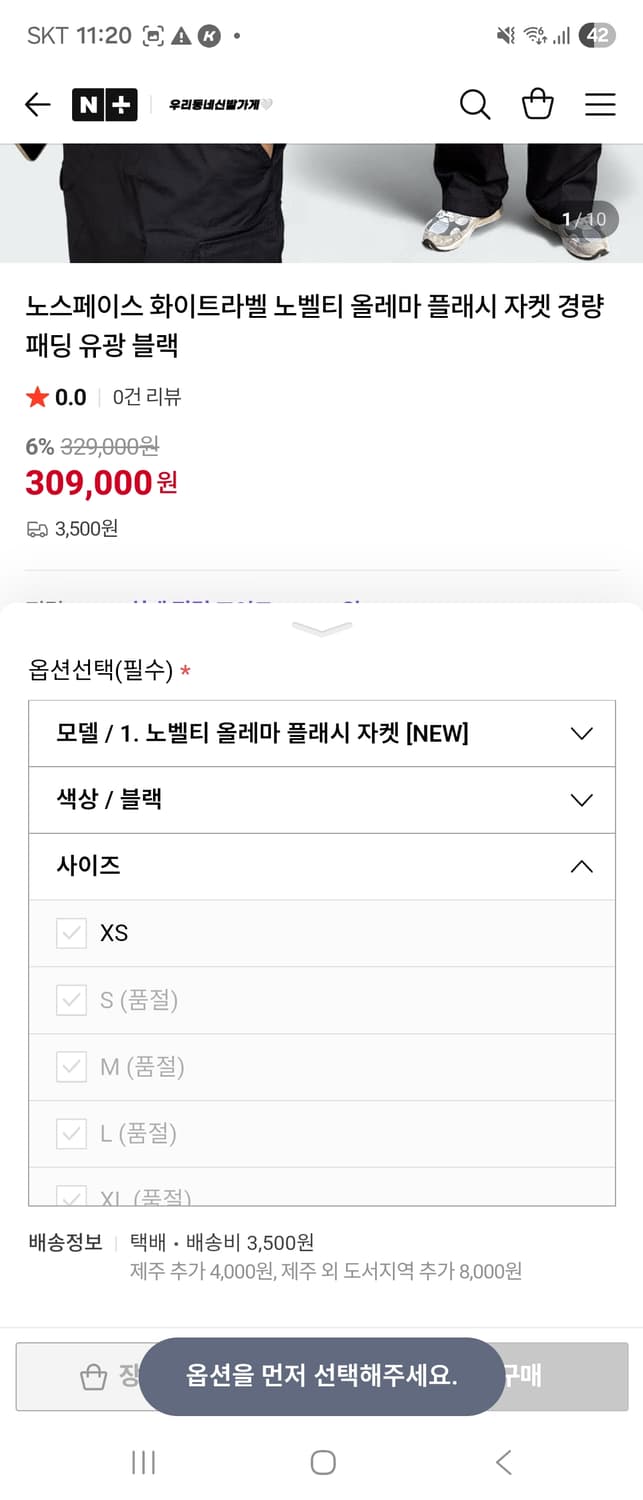Open the search icon in the top bar

point(475,104)
